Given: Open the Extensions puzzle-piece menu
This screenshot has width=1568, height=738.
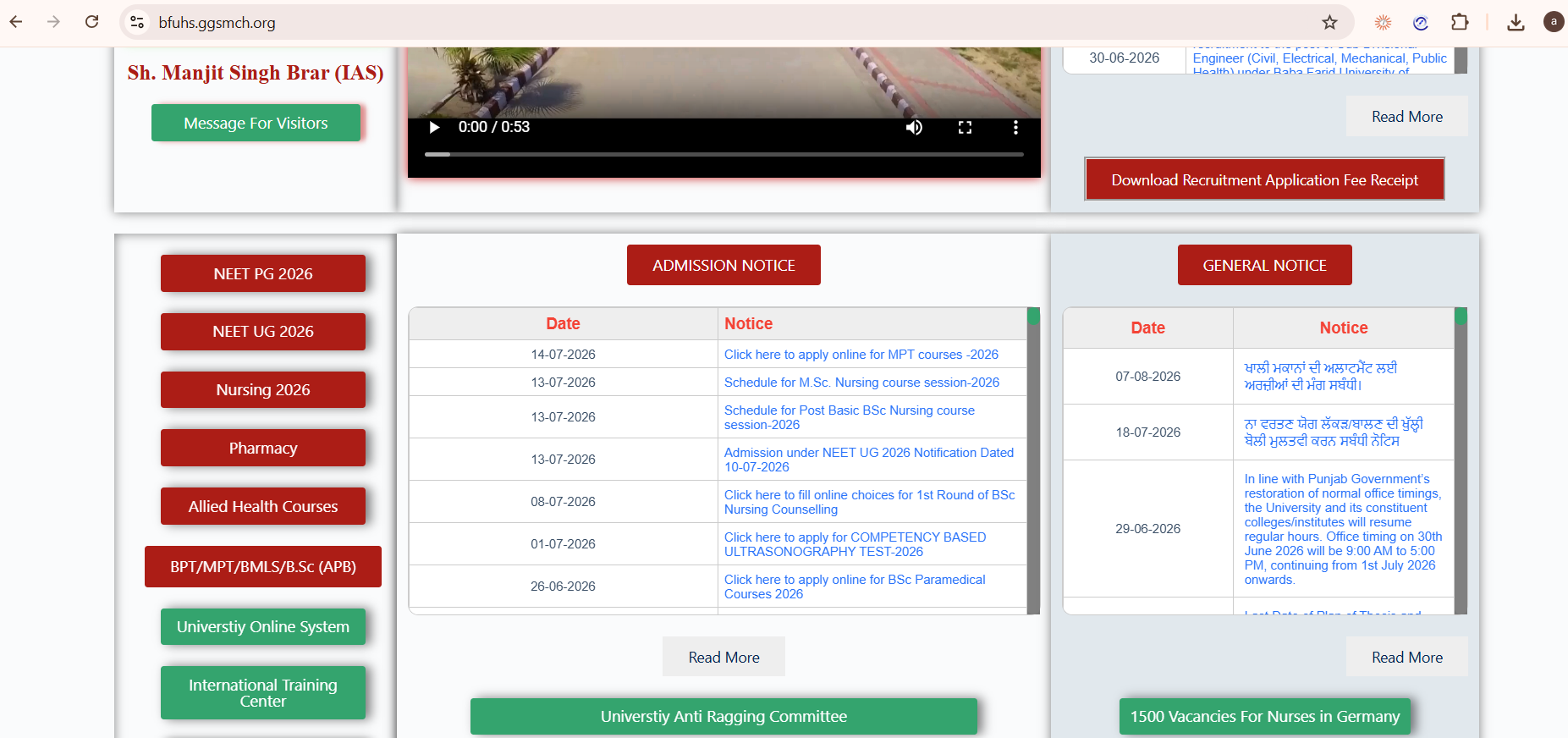Looking at the screenshot, I should (x=1460, y=22).
